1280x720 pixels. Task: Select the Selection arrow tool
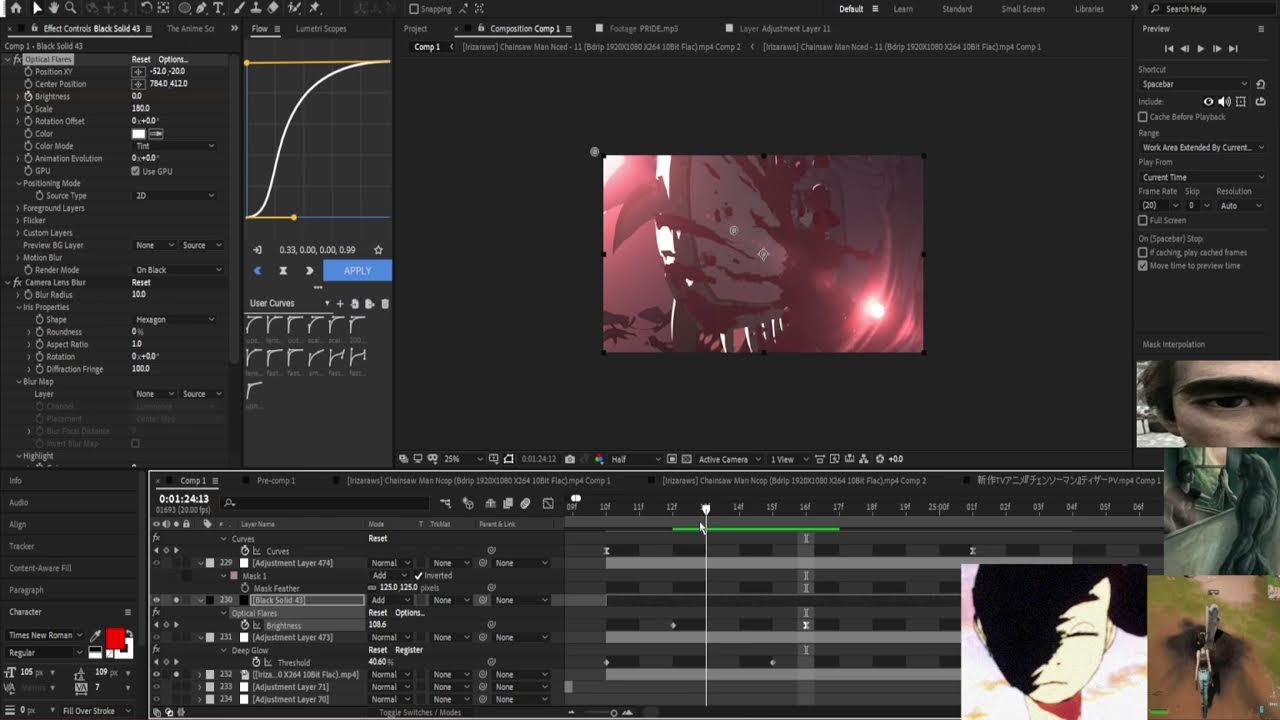[x=37, y=8]
